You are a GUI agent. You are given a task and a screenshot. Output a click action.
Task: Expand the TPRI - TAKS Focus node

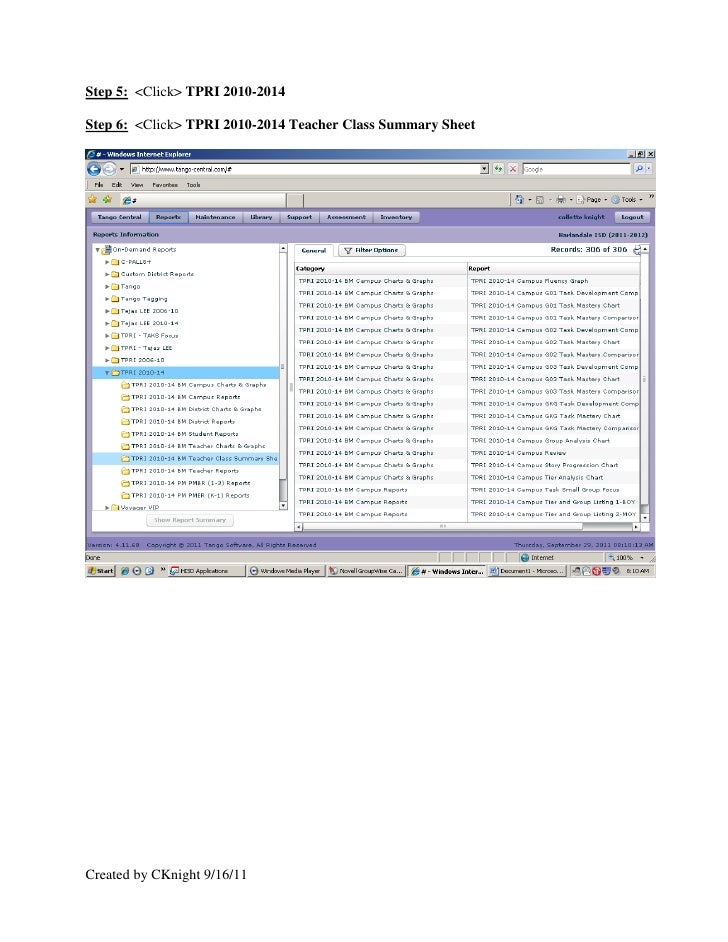tap(108, 336)
